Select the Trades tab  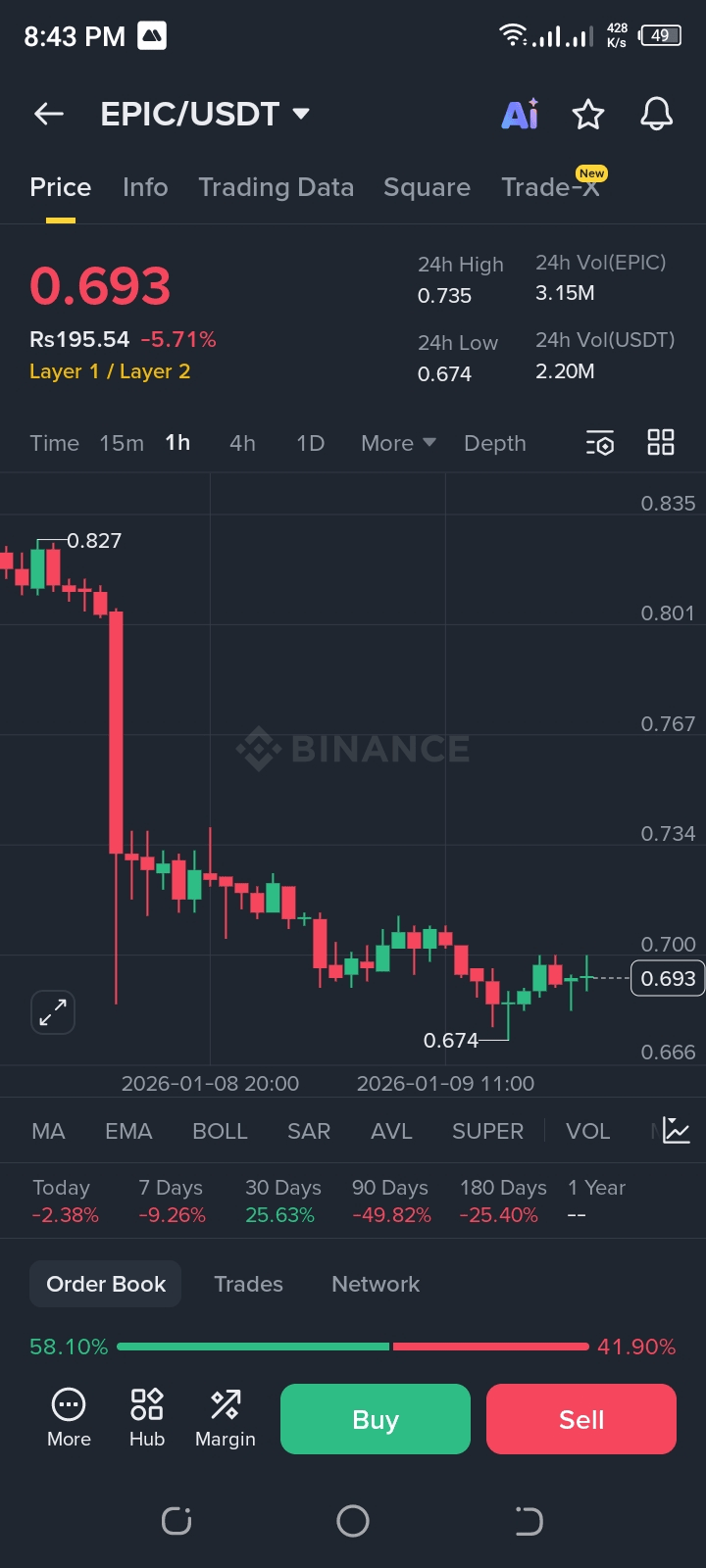pos(248,1284)
